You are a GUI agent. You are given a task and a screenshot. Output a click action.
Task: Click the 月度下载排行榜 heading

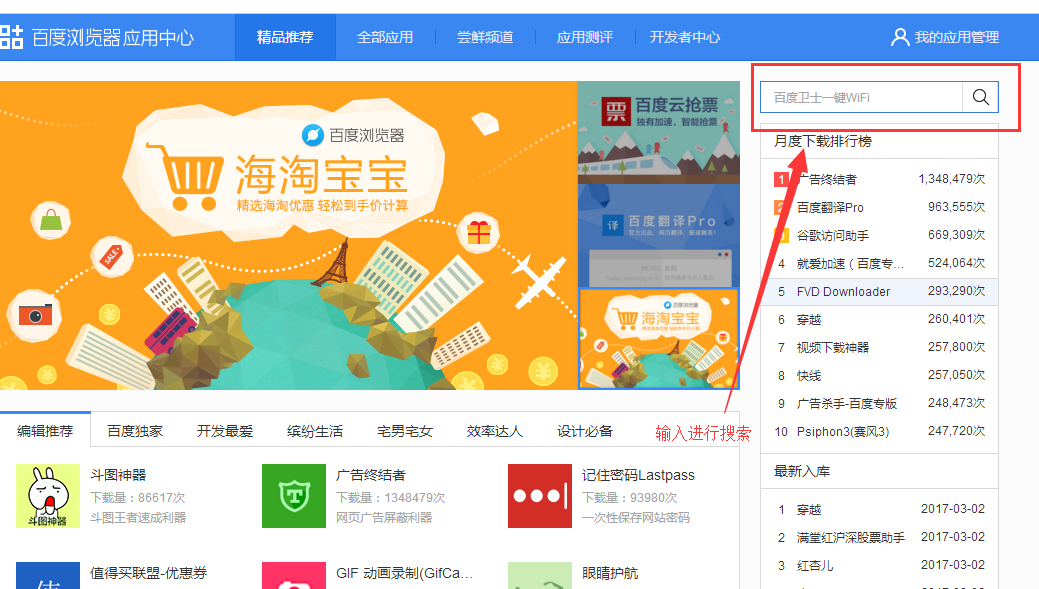pyautogui.click(x=823, y=141)
